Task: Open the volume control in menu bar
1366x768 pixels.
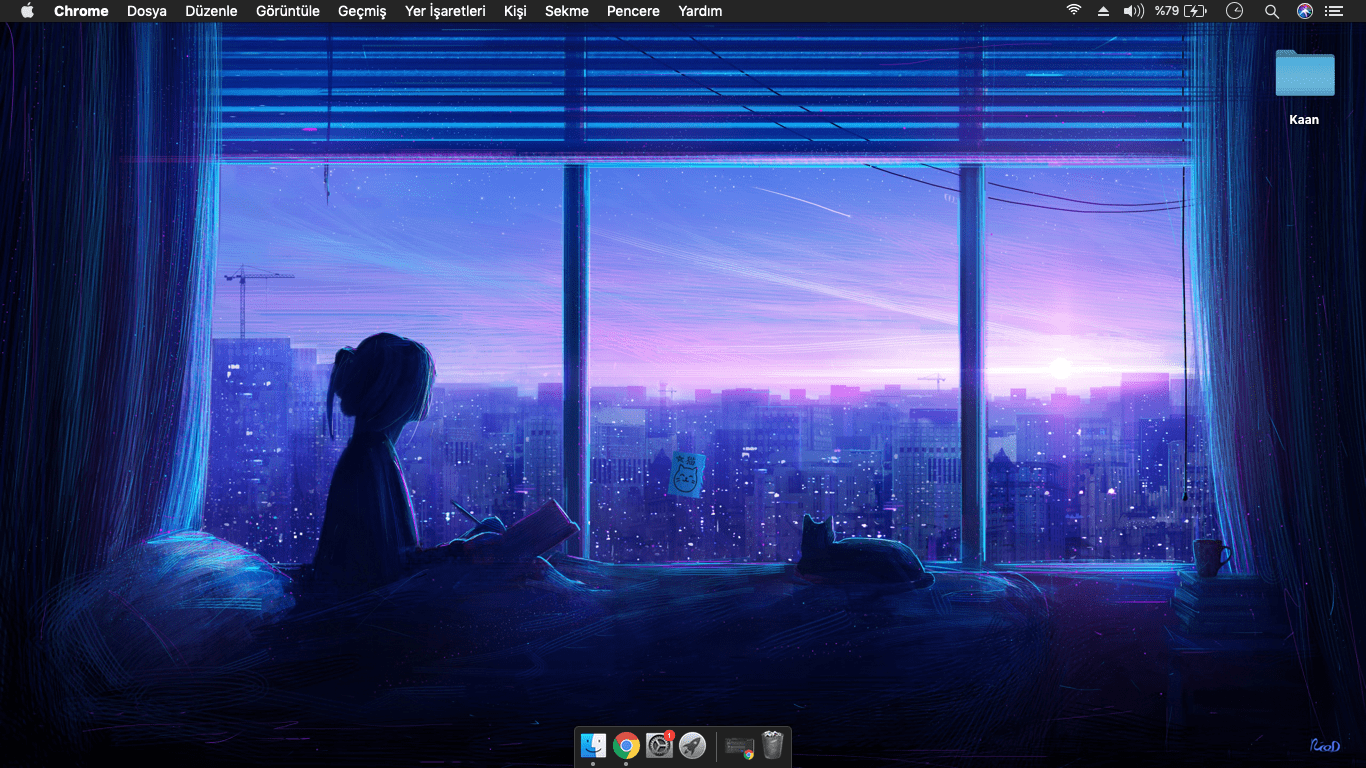Action: pos(1133,11)
